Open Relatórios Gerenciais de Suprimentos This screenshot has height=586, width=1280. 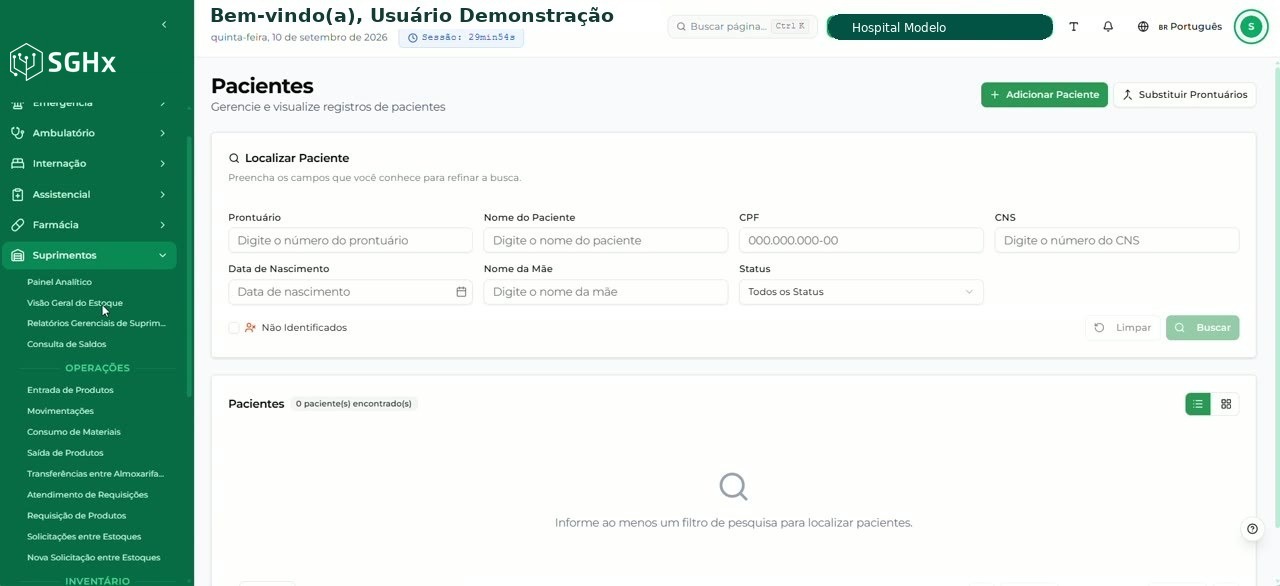(x=96, y=323)
